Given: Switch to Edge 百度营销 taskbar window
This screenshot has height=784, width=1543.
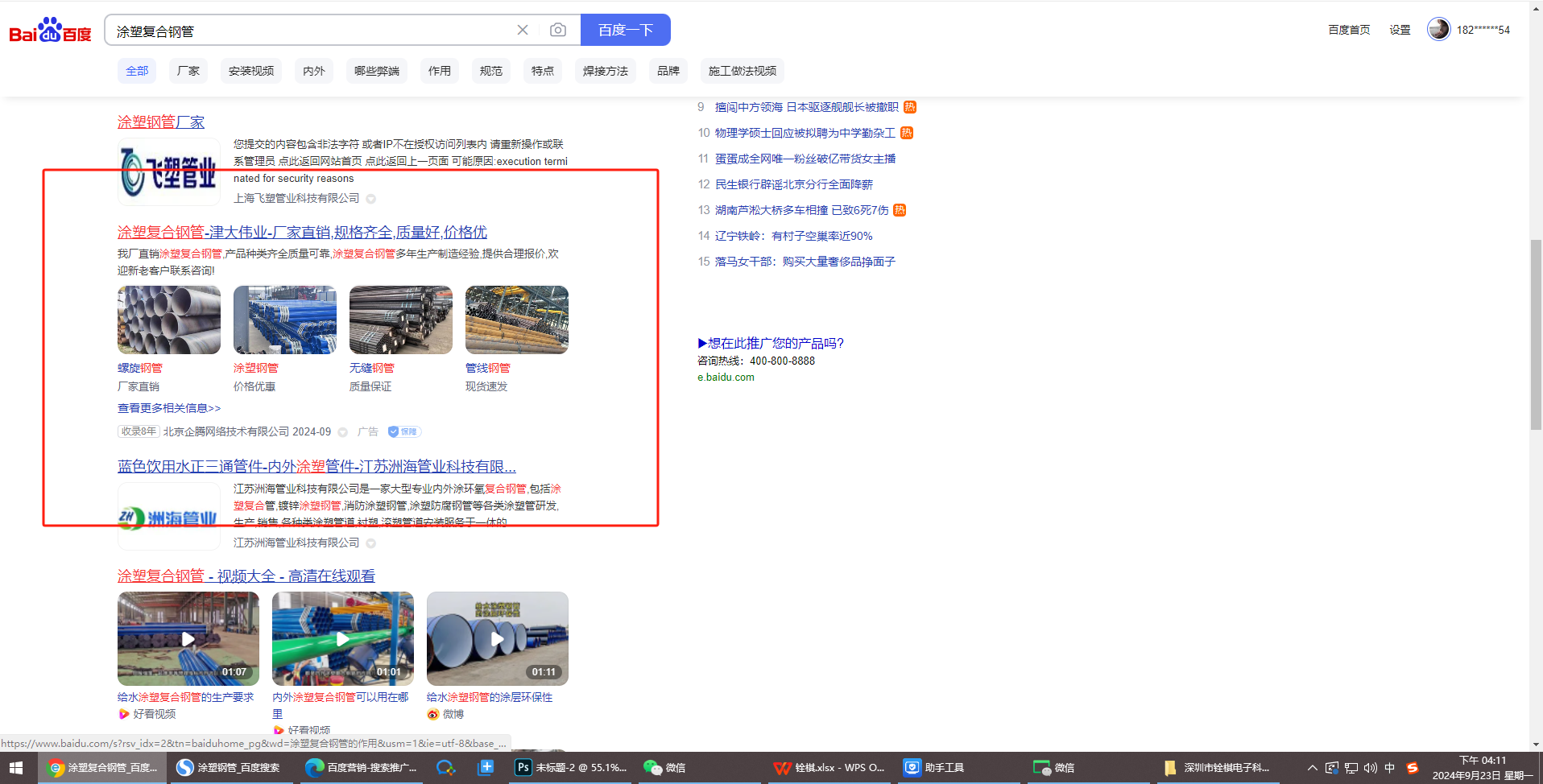Looking at the screenshot, I should [x=361, y=768].
